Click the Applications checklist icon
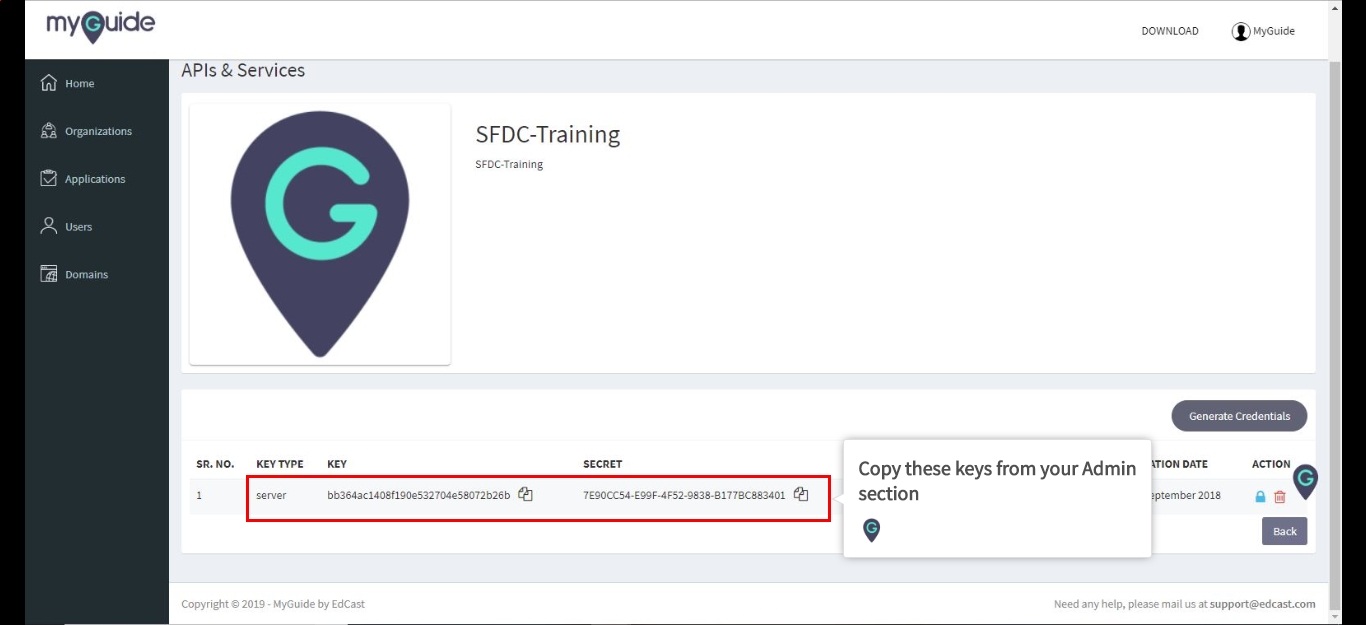 48,178
